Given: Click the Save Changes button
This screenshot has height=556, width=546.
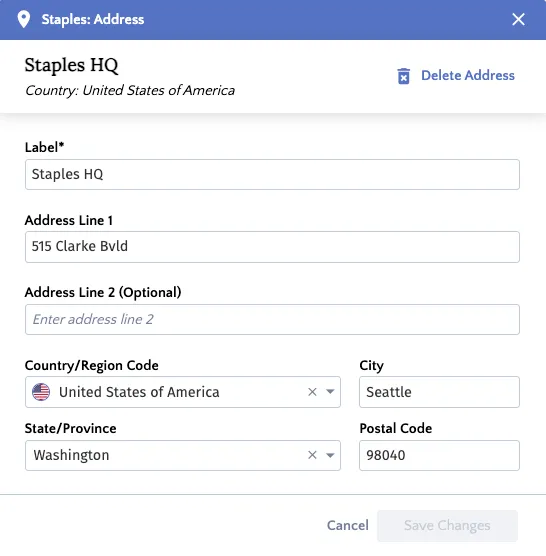Looking at the screenshot, I should [447, 526].
